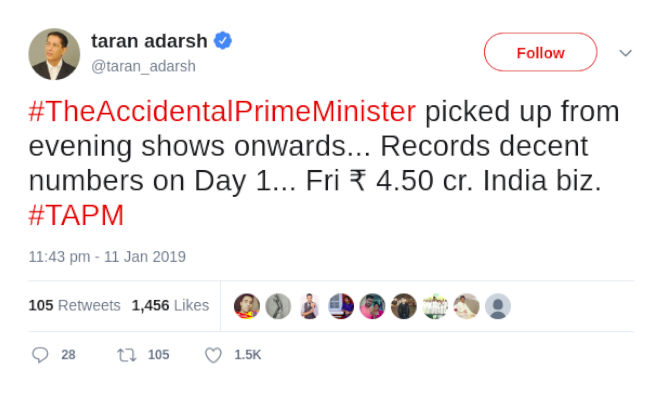Like the tweet with the heart icon

point(213,355)
